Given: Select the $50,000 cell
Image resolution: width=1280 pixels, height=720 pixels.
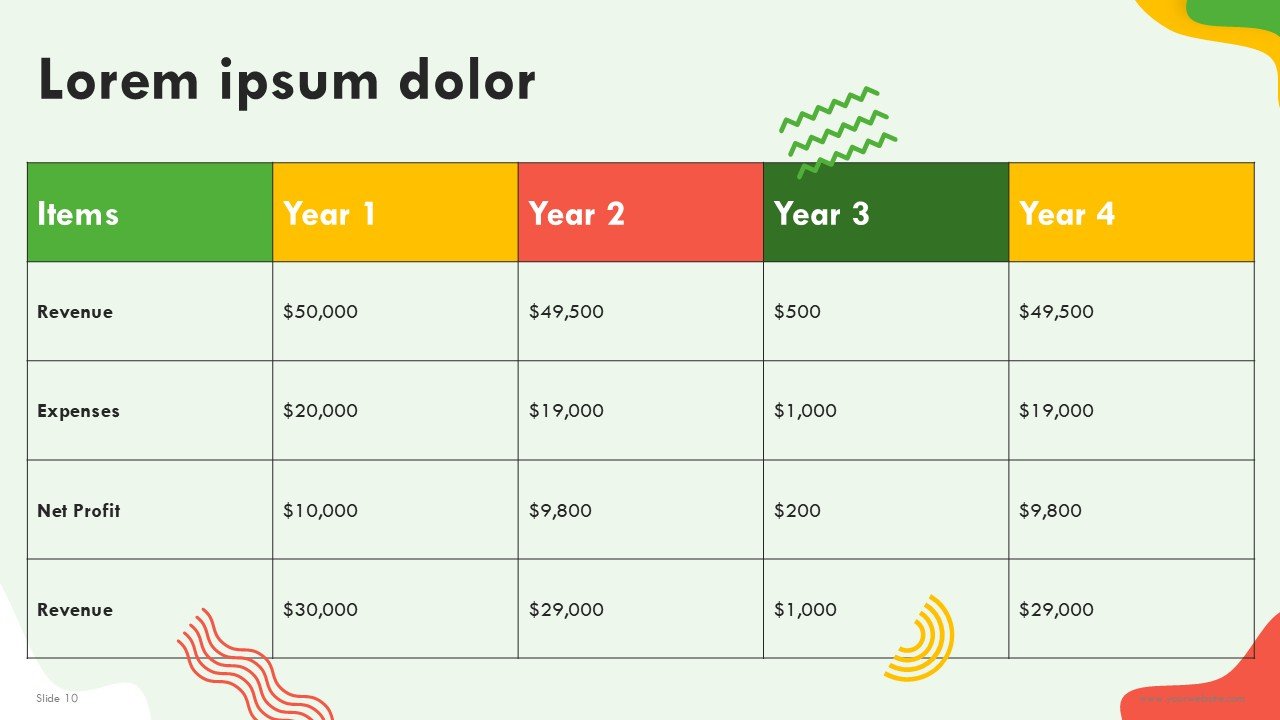Looking at the screenshot, I should click(395, 311).
